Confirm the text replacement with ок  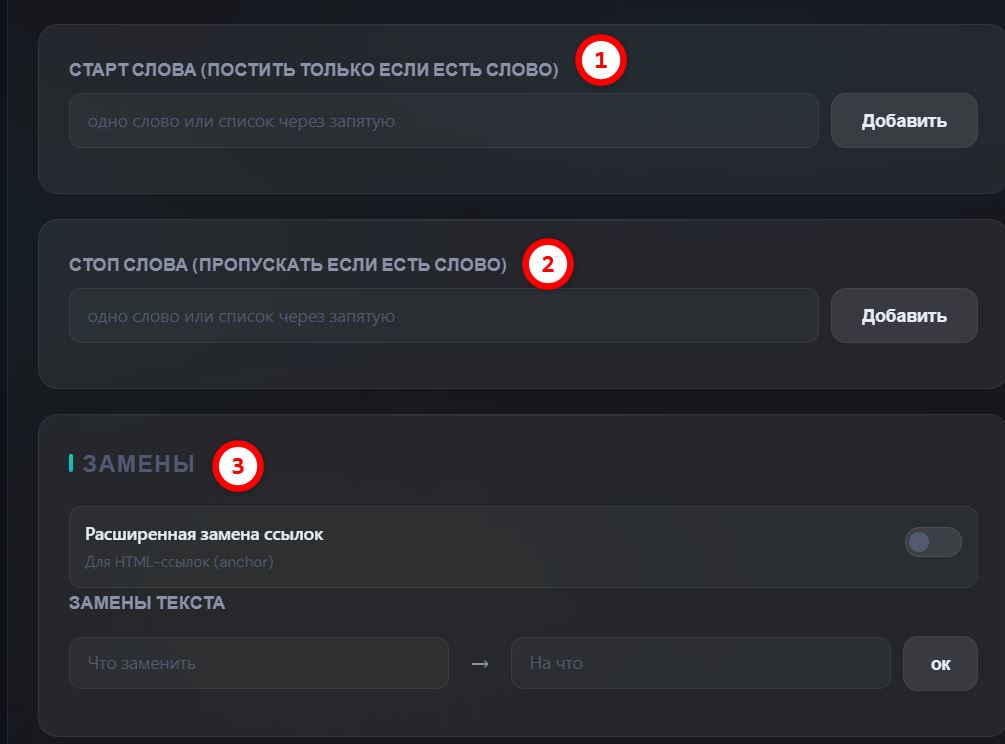pos(940,664)
